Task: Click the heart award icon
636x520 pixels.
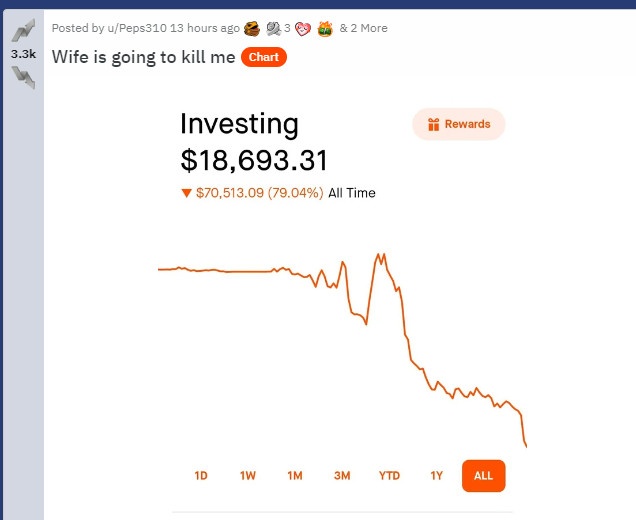Action: pyautogui.click(x=303, y=28)
